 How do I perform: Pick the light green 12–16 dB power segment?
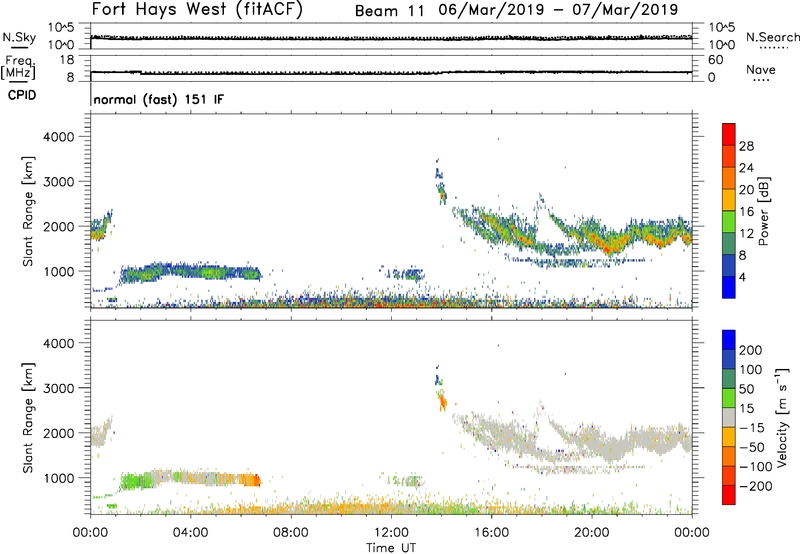[x=729, y=222]
